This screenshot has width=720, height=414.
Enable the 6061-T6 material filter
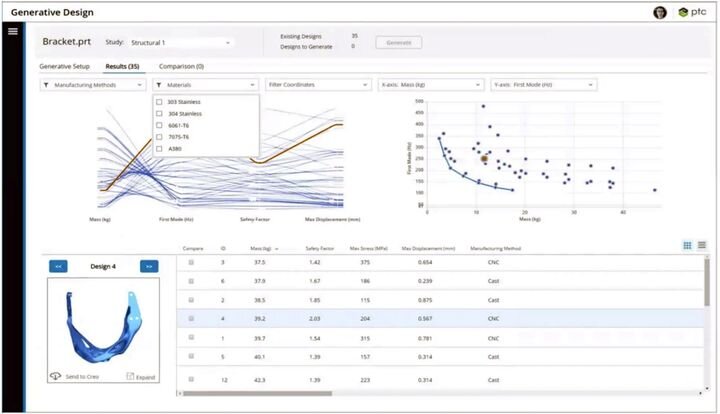(160, 125)
